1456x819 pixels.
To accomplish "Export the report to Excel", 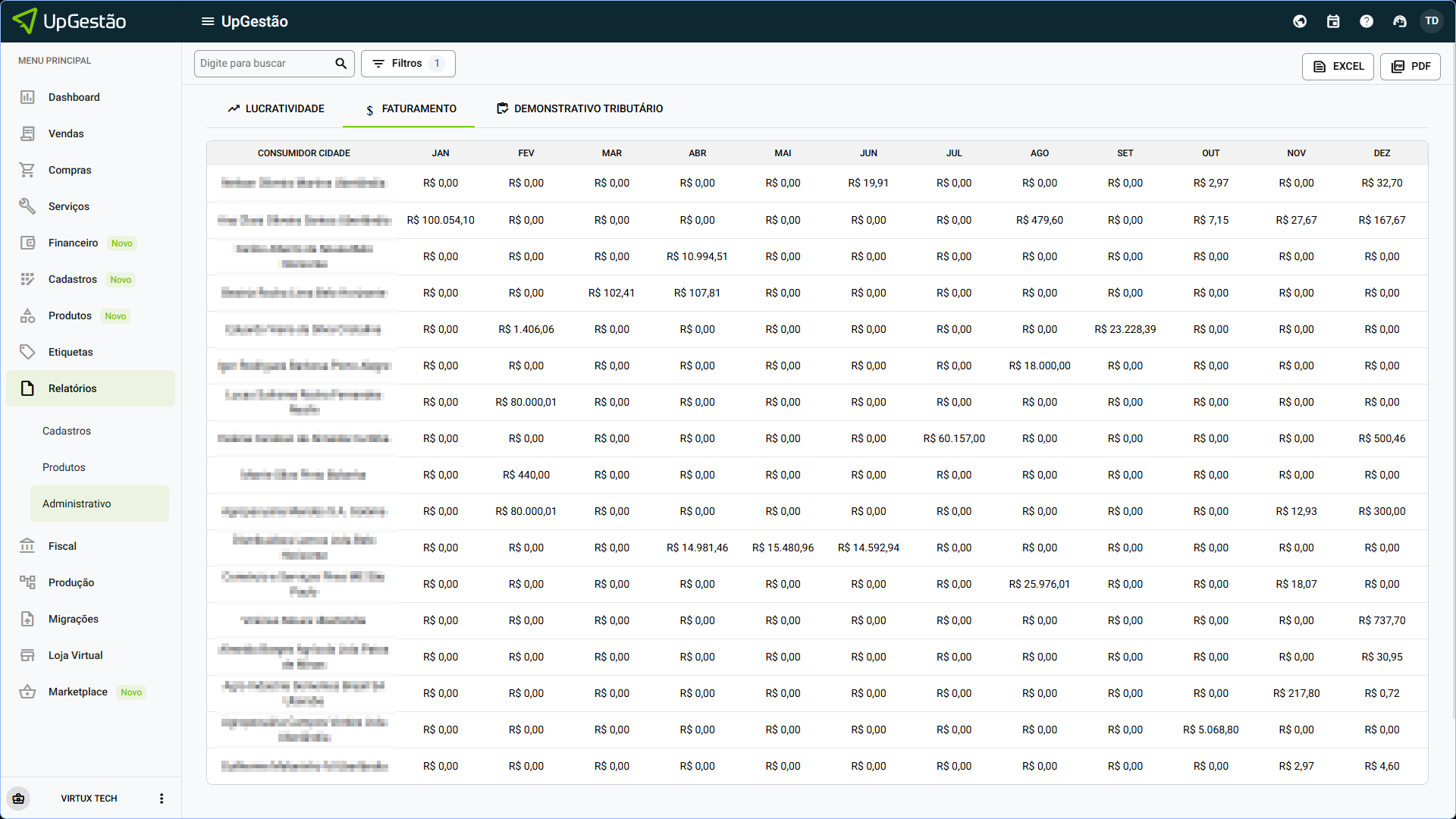I will (x=1338, y=67).
